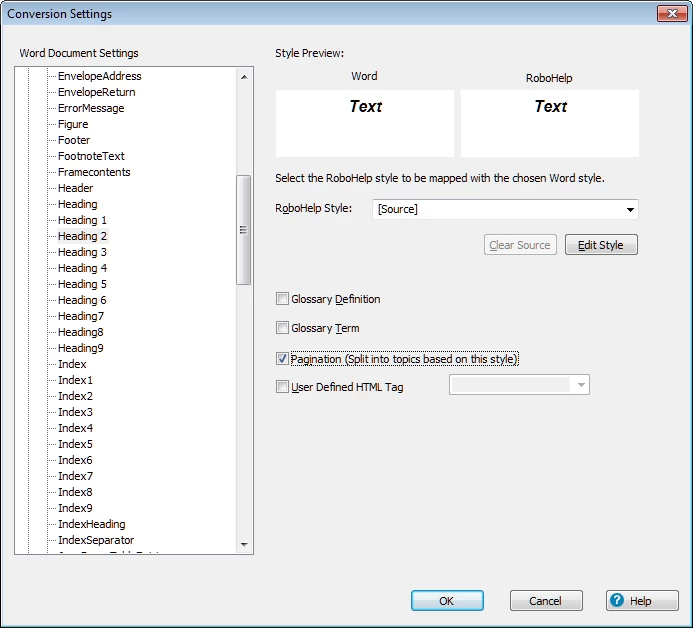Select Footer in the style tree
693x628 pixels.
pyautogui.click(x=74, y=140)
